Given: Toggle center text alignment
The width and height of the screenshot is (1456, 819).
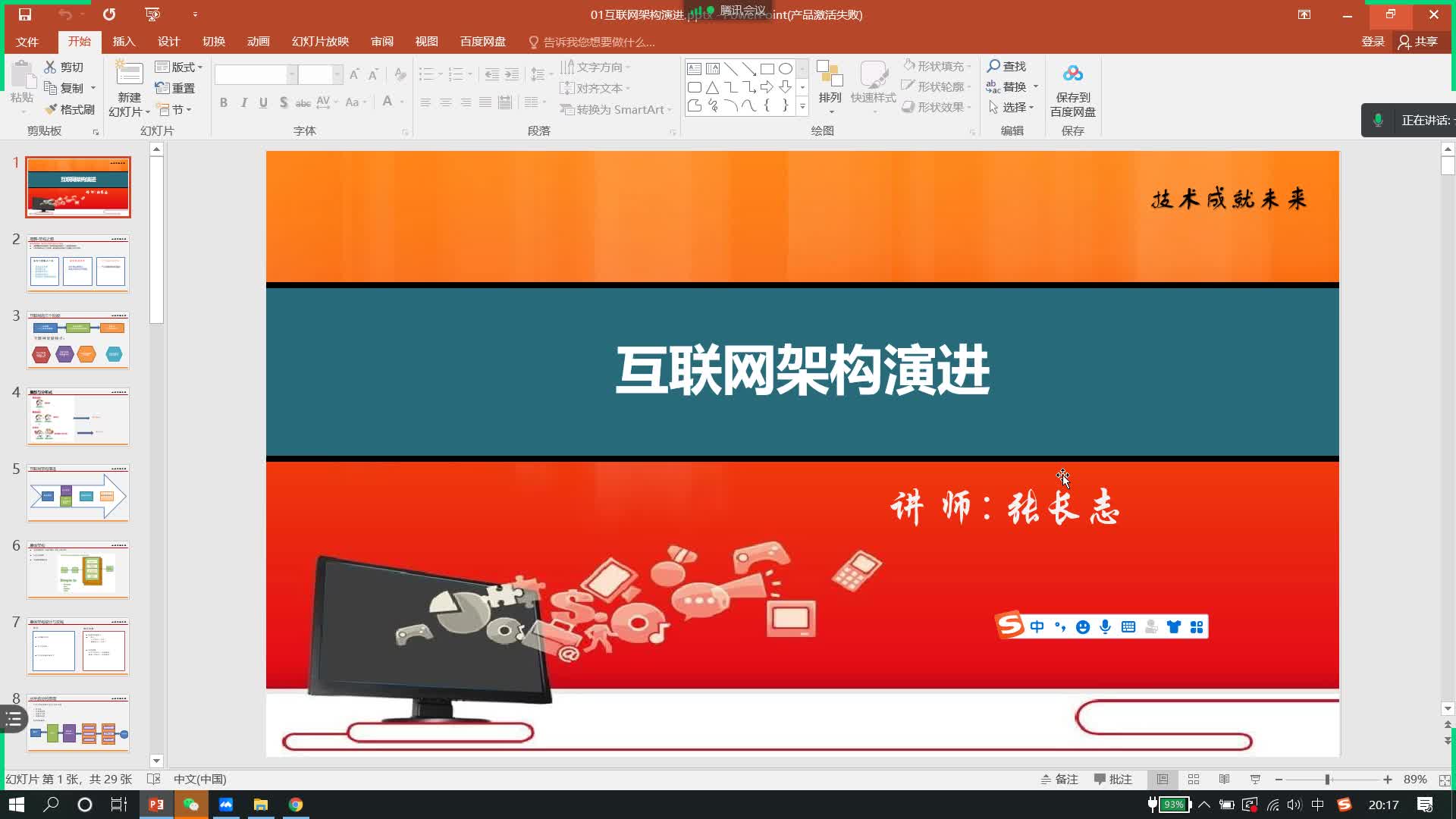Looking at the screenshot, I should [x=446, y=102].
